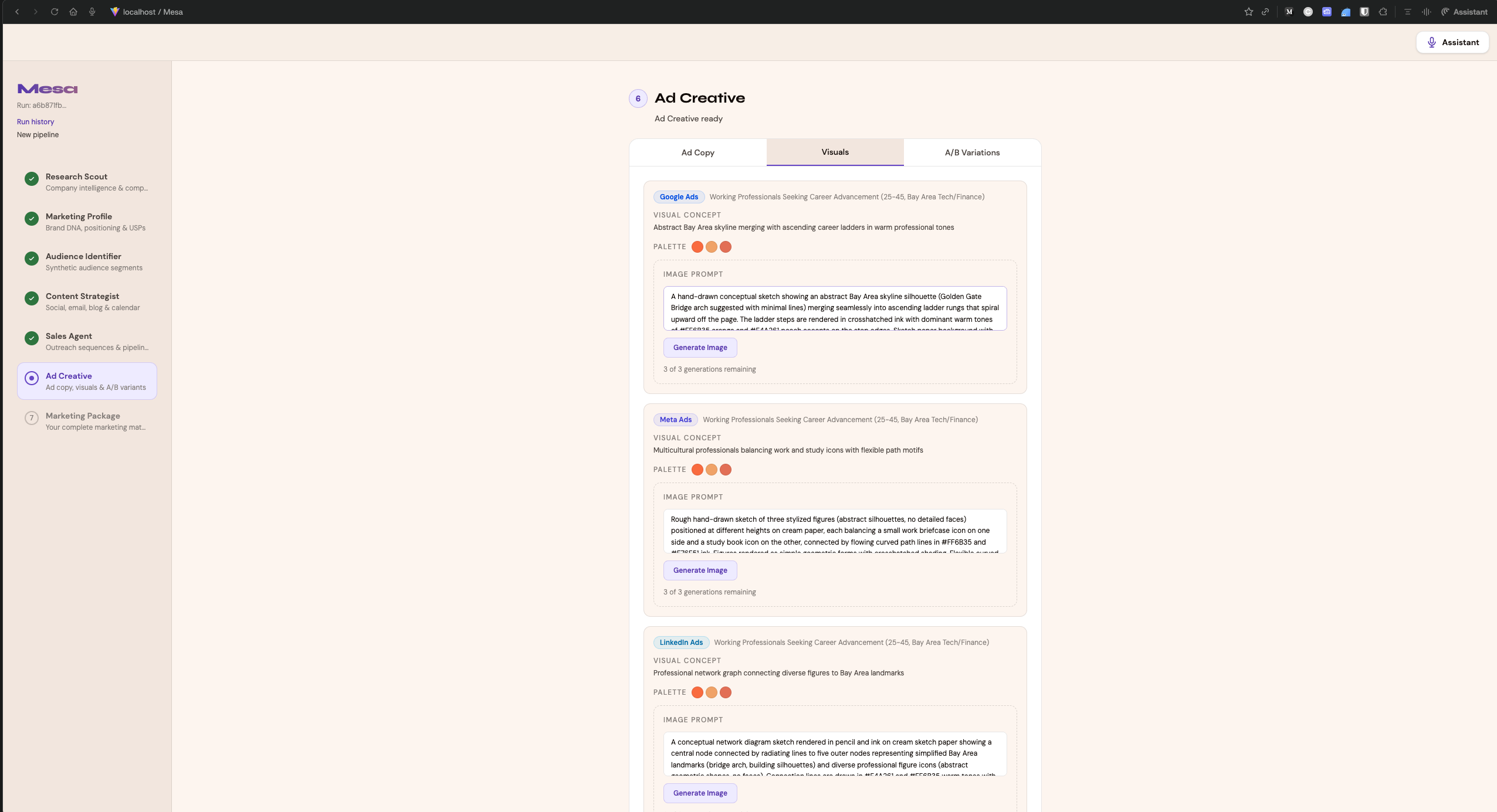
Task: Open the A/B Variations tab
Action: 972,152
